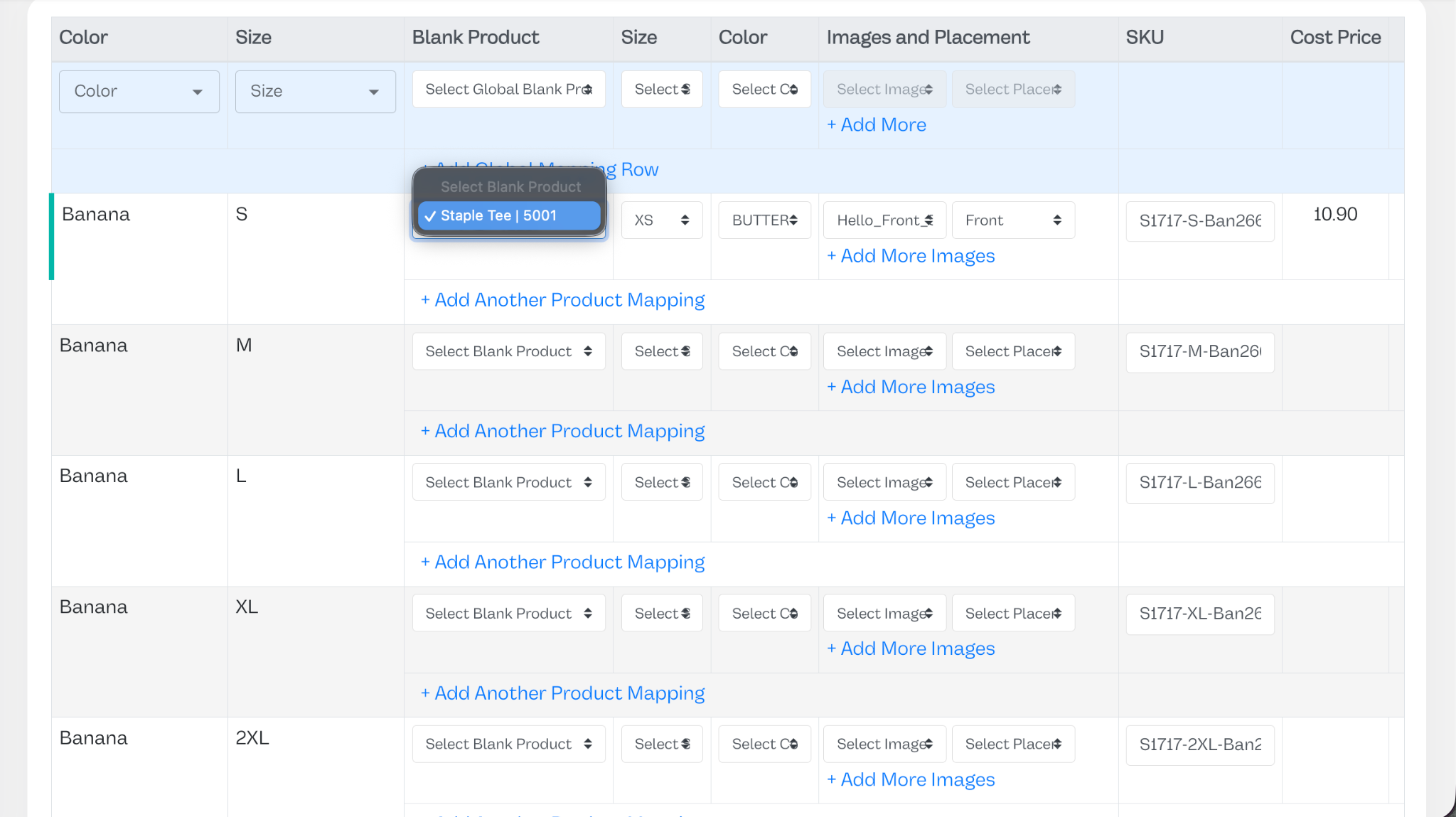Viewport: 1456px width, 817px height.
Task: Open XS size dropdown for Banana S
Action: pyautogui.click(x=662, y=220)
